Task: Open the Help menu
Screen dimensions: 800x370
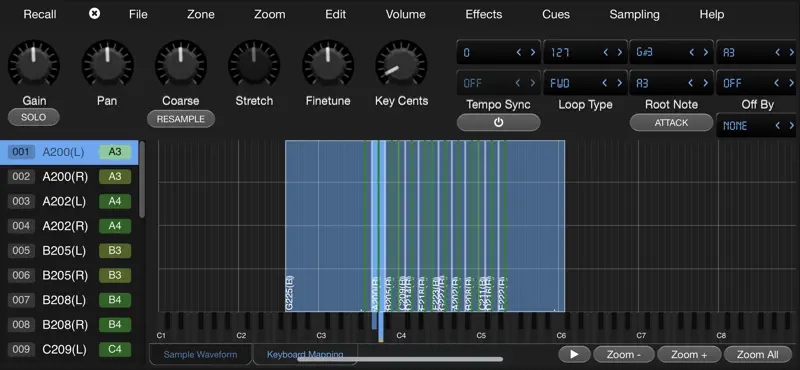Action: 712,14
